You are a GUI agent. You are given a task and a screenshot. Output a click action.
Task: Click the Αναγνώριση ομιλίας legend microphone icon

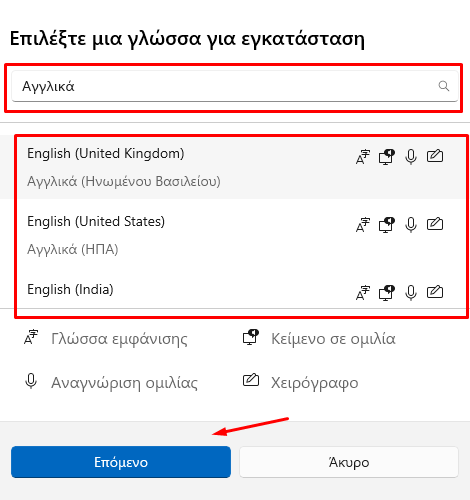coord(31,381)
